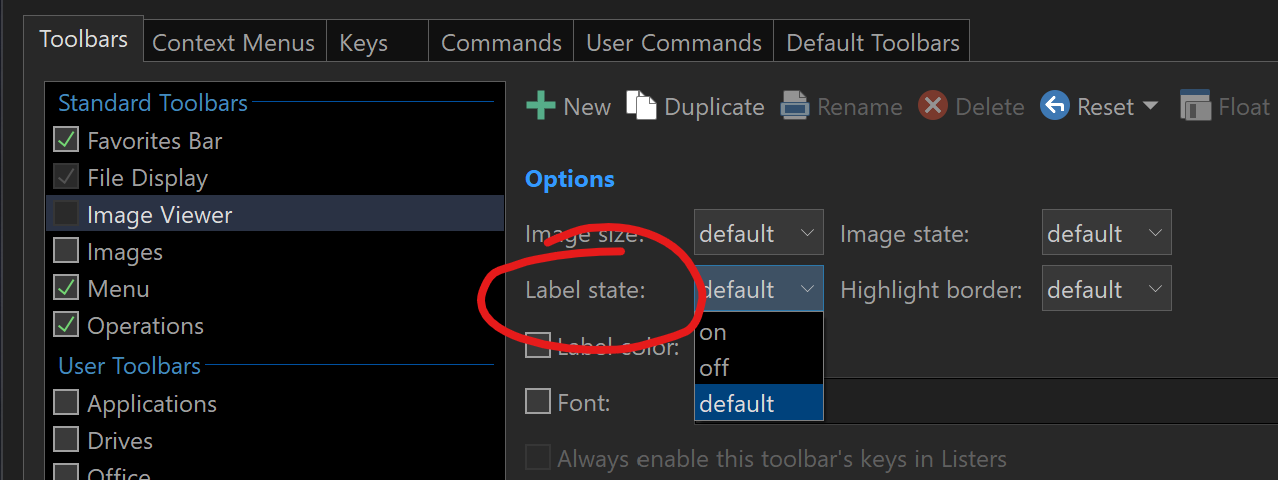
Task: Choose "on" in the Label state list
Action: point(758,332)
